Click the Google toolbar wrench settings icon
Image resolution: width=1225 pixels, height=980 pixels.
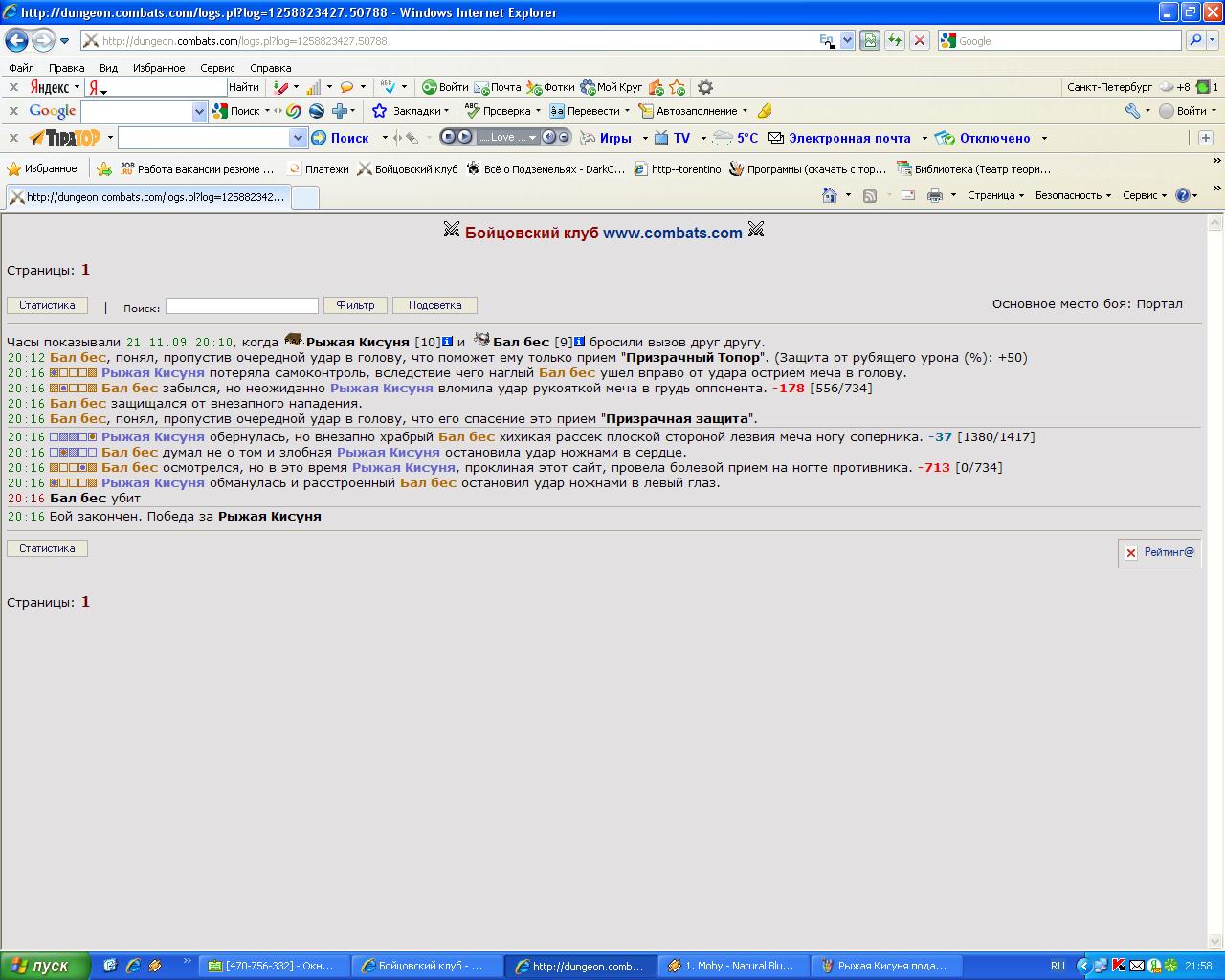click(1132, 111)
